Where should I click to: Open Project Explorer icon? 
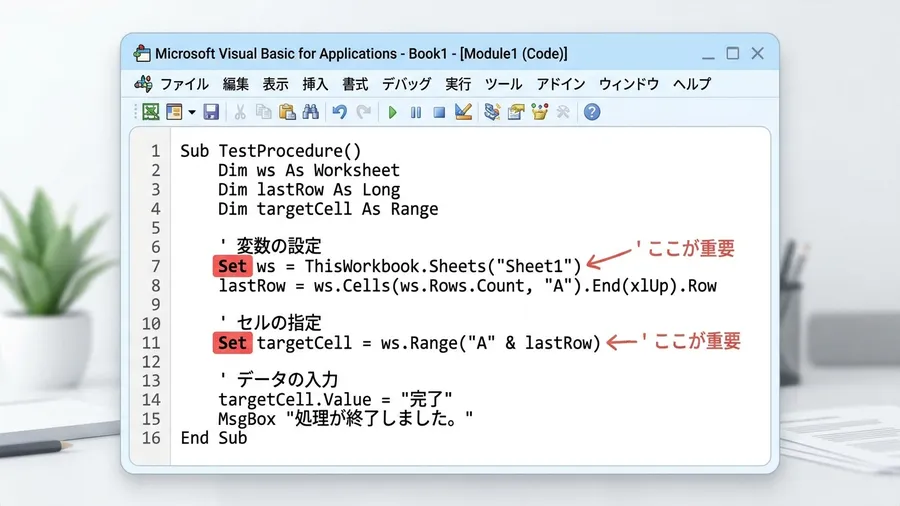click(x=492, y=112)
